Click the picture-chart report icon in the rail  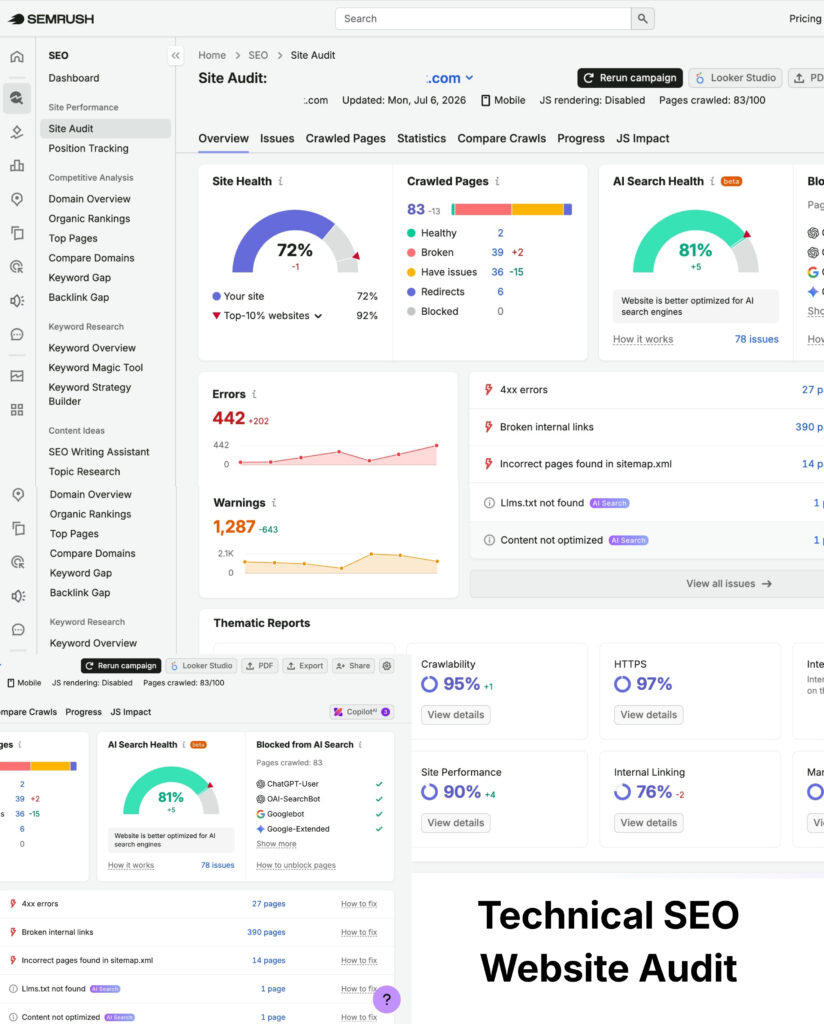pyautogui.click(x=17, y=376)
